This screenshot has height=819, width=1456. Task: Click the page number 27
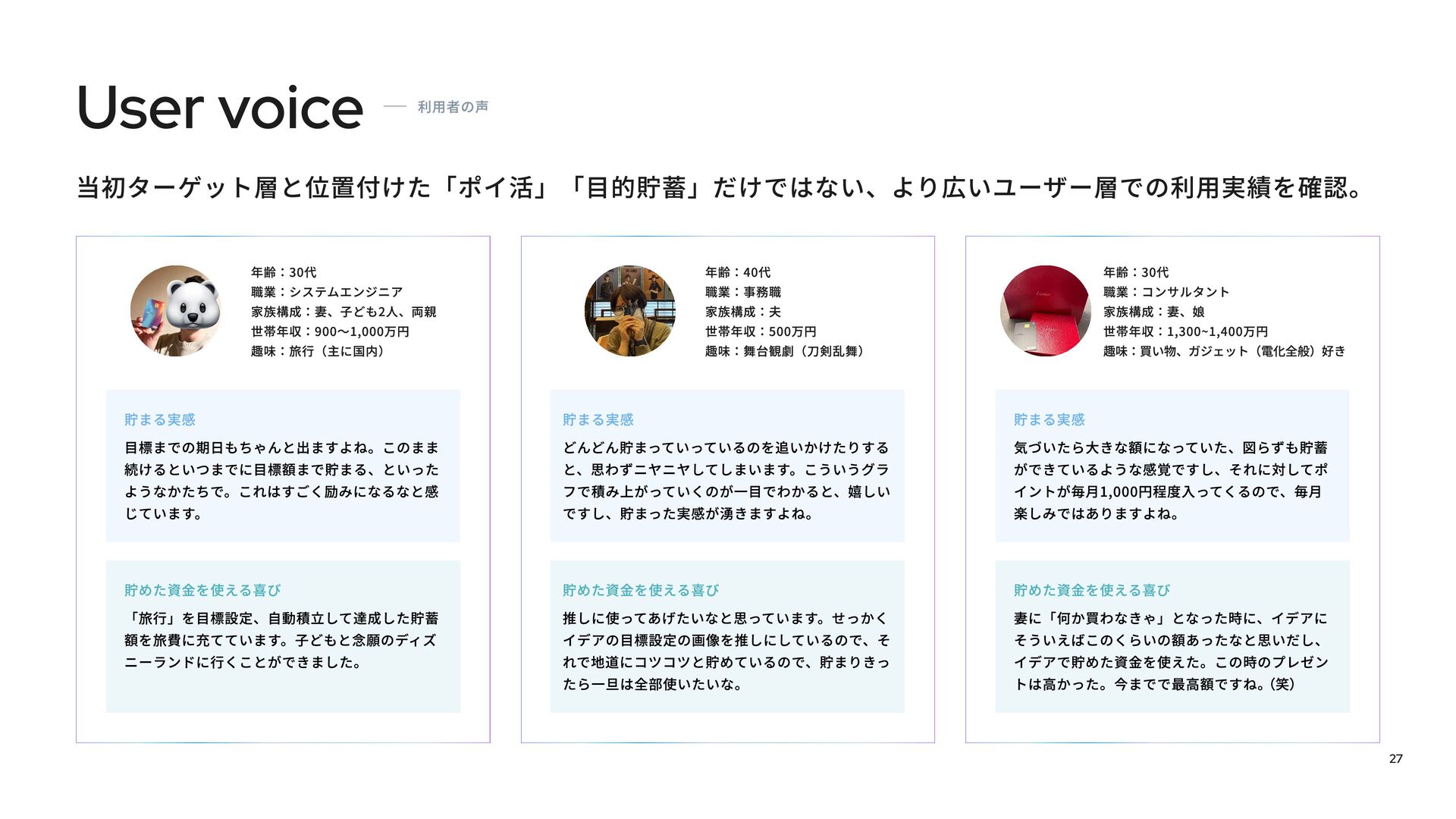(x=1395, y=758)
